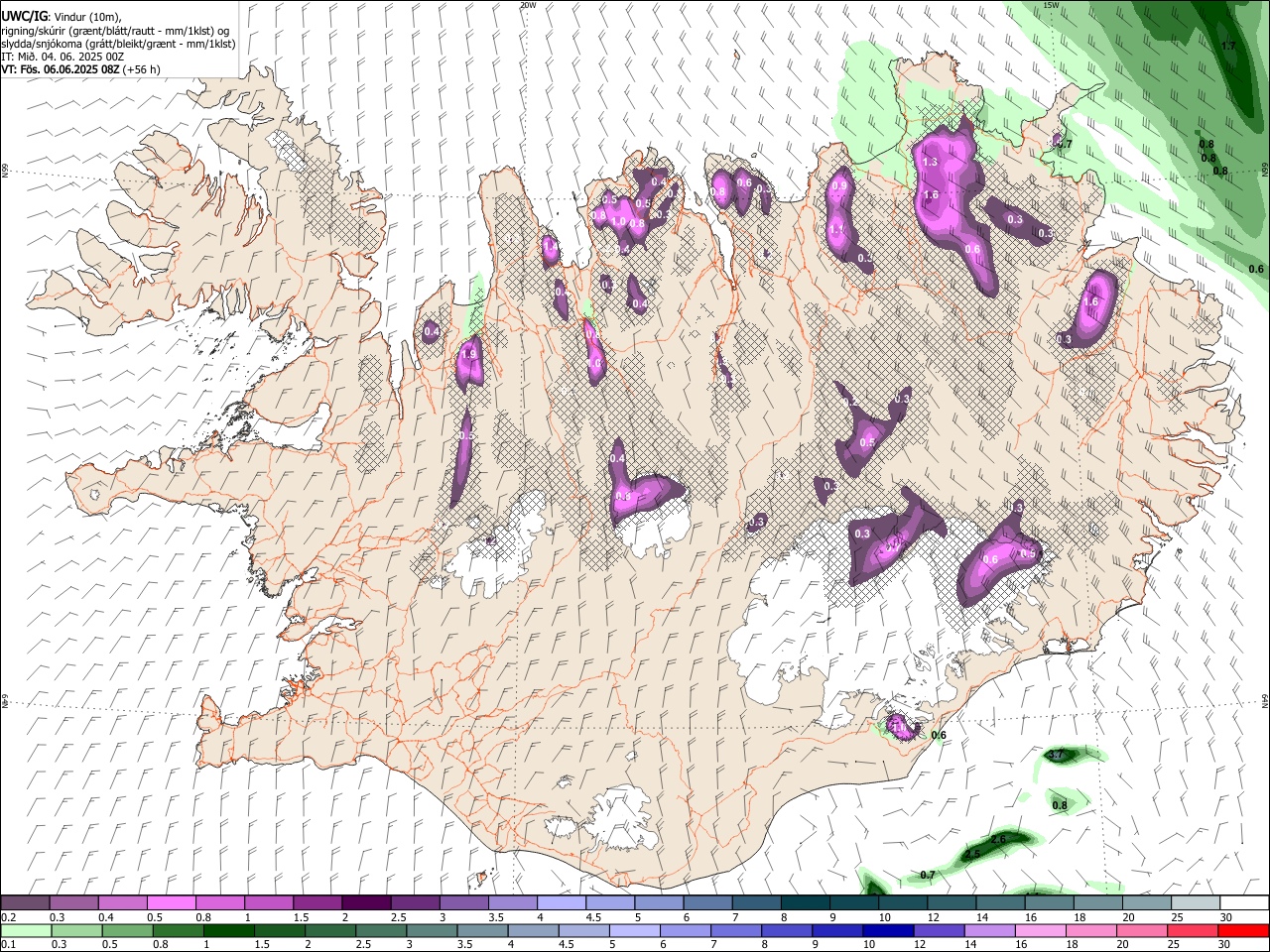1270x952 pixels.
Task: Click the rain-scale green swatch at 0.8
Action: tap(178, 930)
